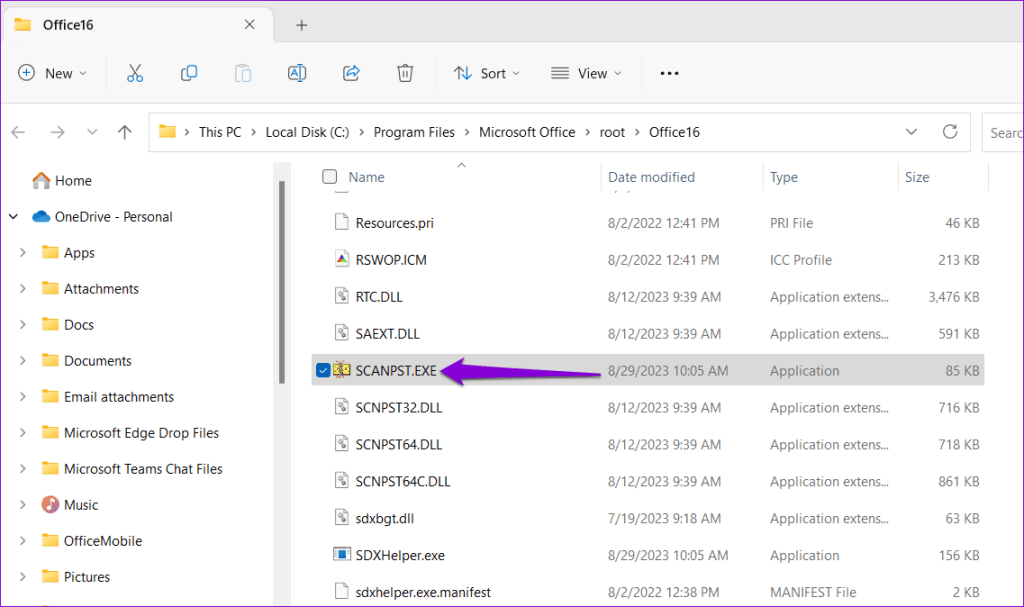Click the Delete trash icon
1024x607 pixels.
[x=405, y=73]
